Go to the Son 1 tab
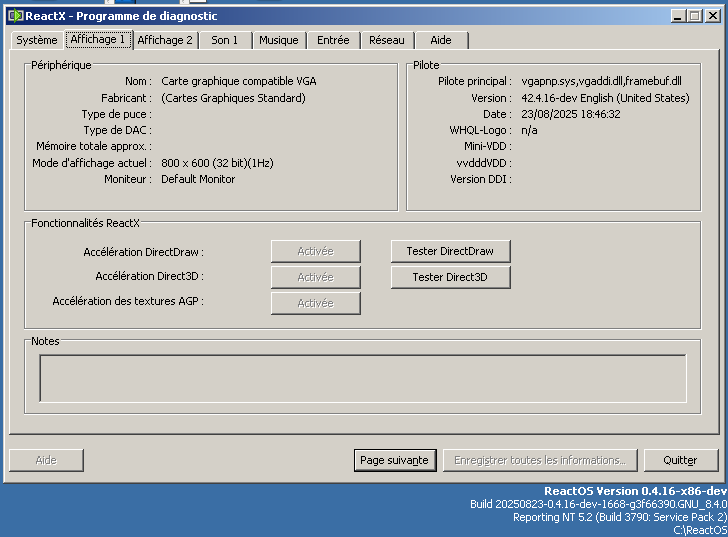The width and height of the screenshot is (728, 537). coord(225,40)
